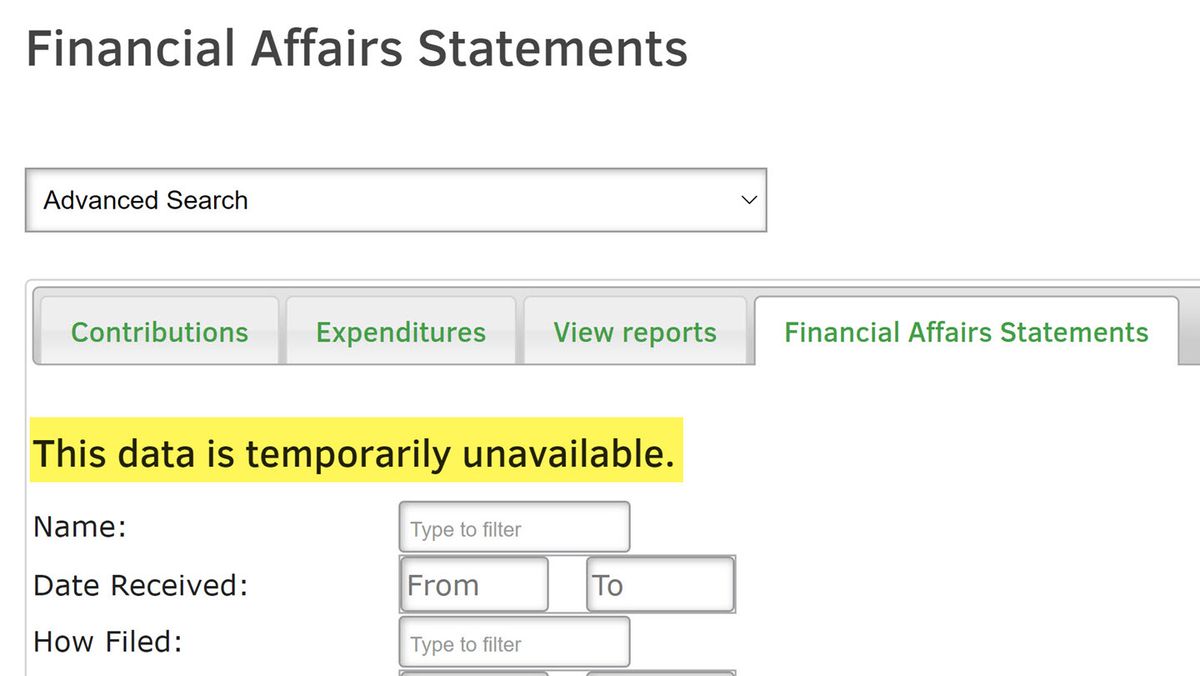Click the Name: label
This screenshot has width=1200, height=676.
pyautogui.click(x=80, y=527)
